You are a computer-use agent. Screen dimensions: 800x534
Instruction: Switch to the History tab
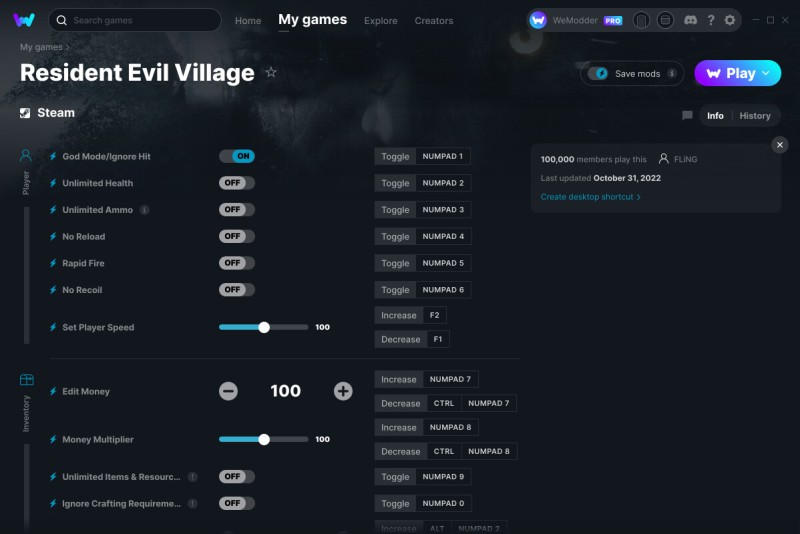point(755,116)
